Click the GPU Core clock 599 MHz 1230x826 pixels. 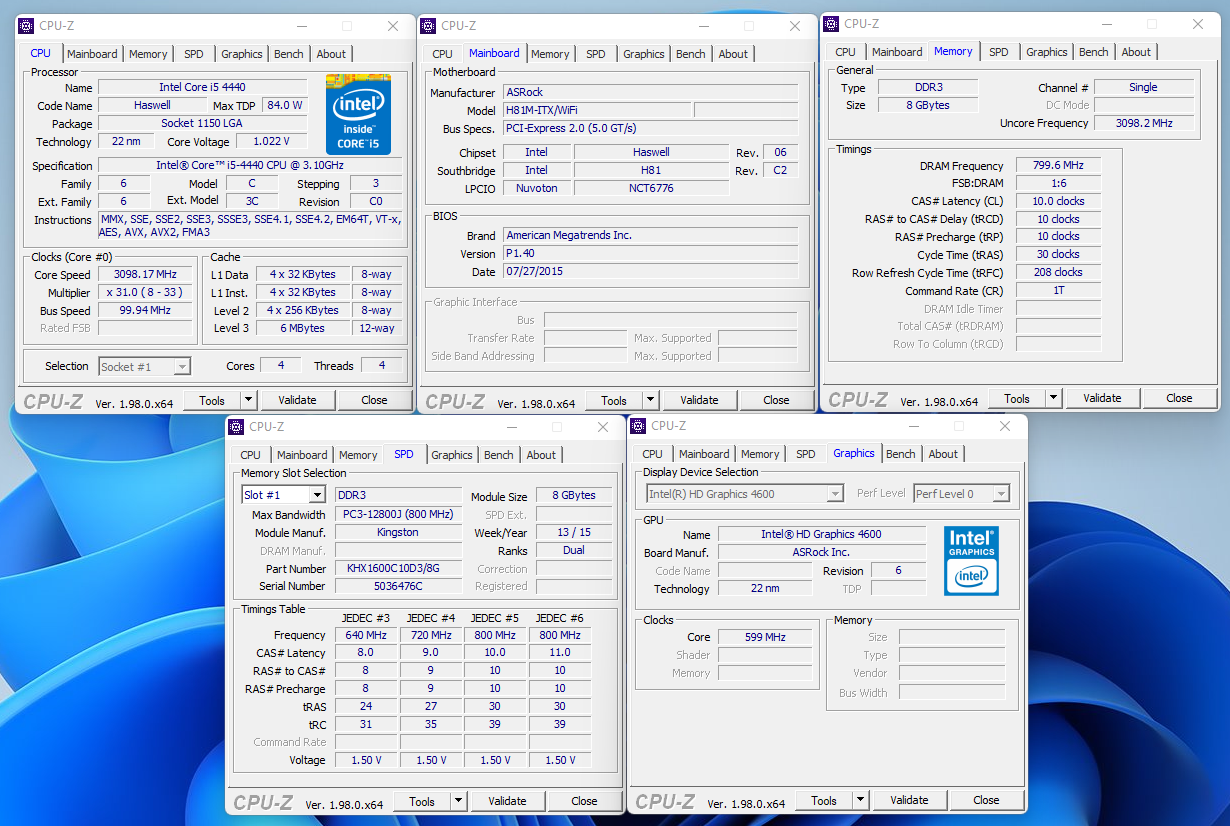click(x=765, y=637)
